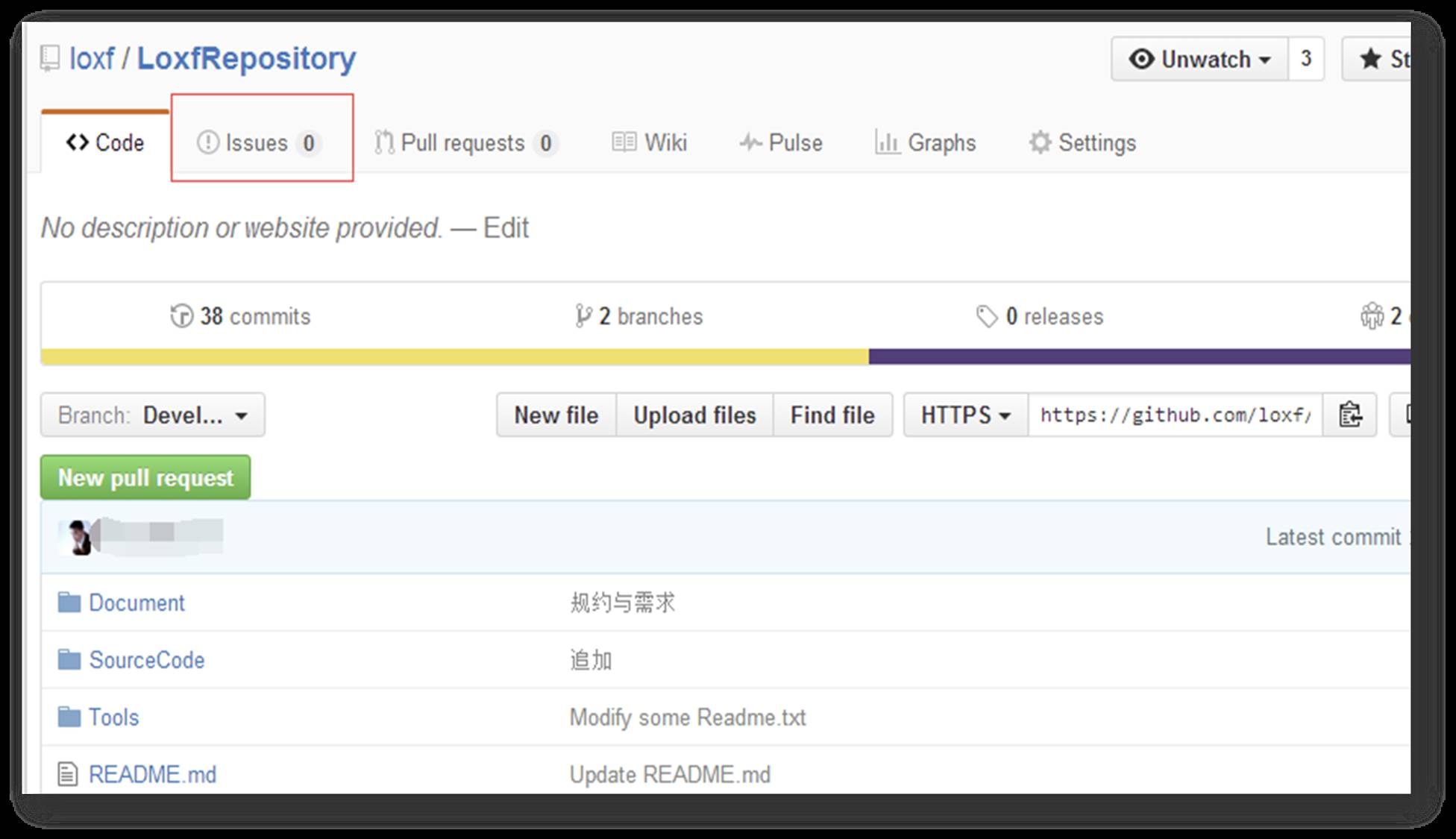
Task: Click commit message Update README.md
Action: point(670,775)
